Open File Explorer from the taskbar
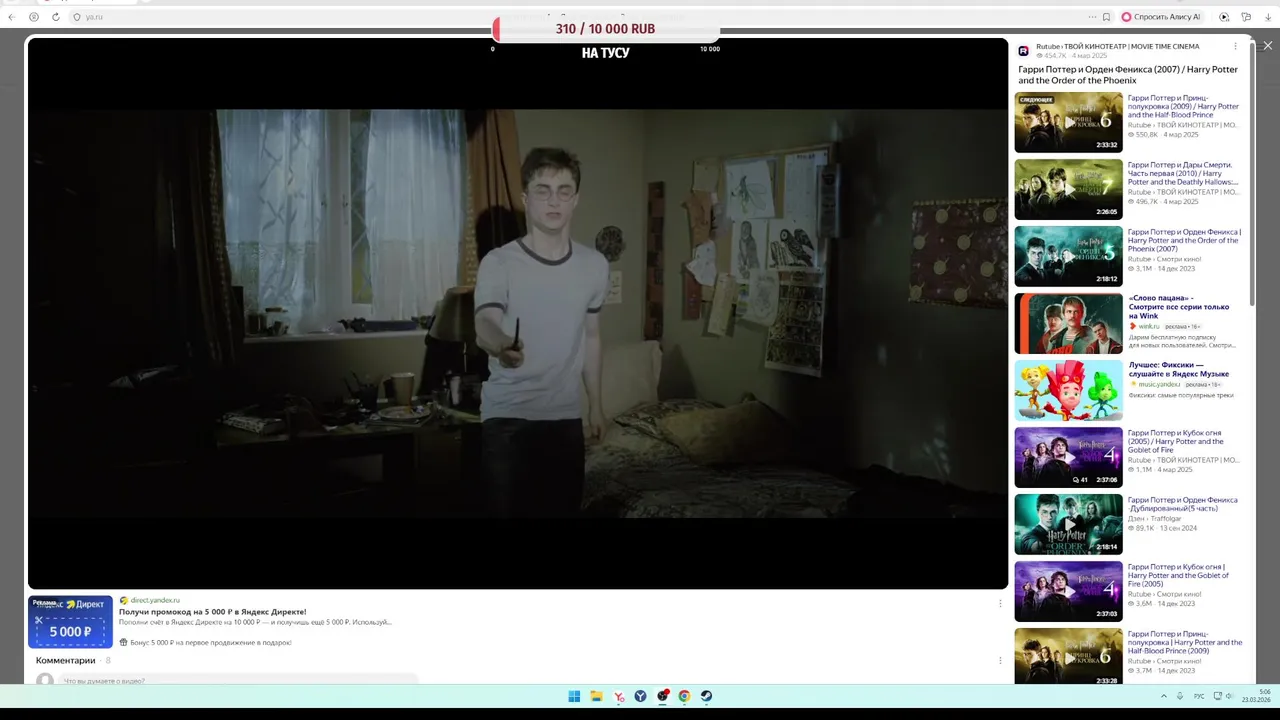 [596, 696]
